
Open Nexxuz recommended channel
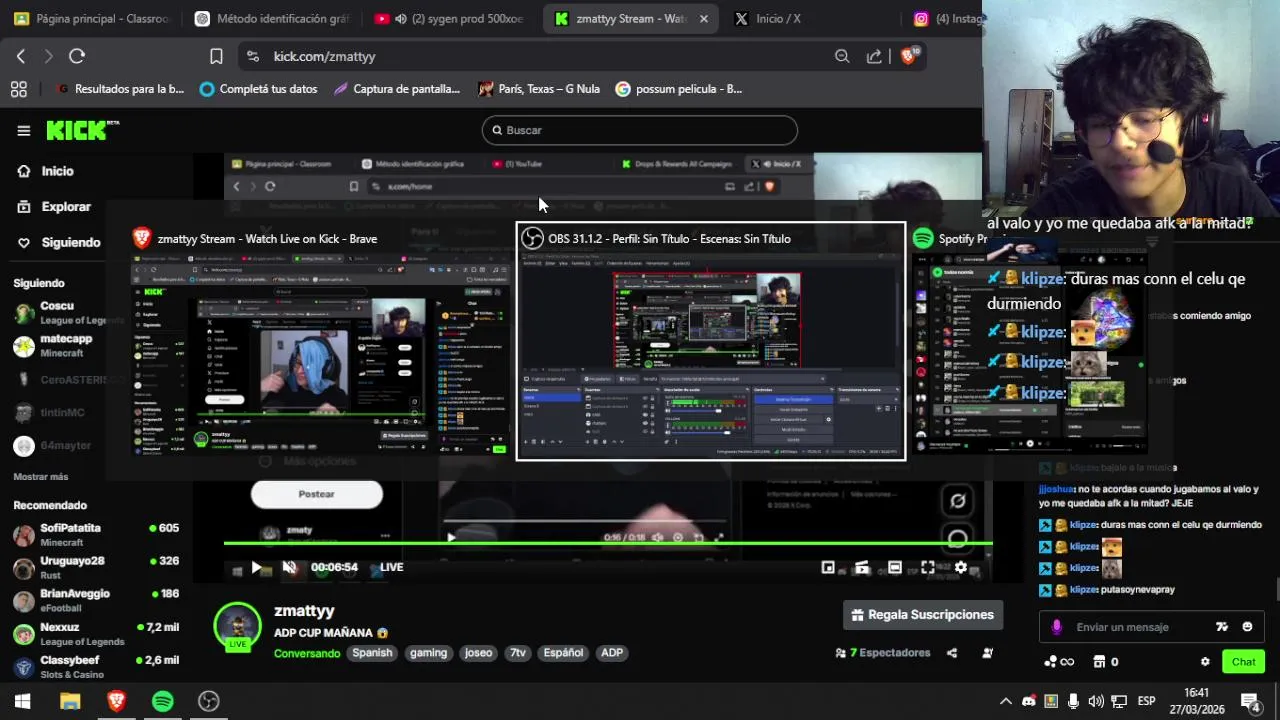pyautogui.click(x=96, y=633)
